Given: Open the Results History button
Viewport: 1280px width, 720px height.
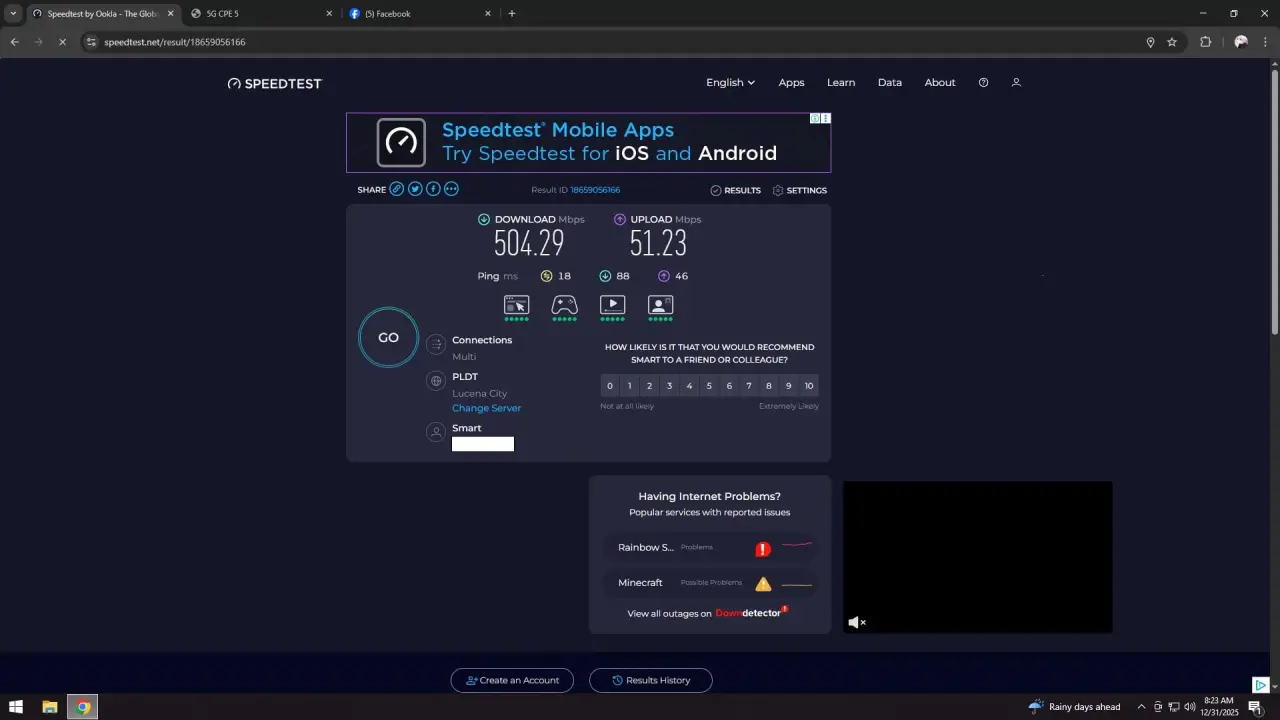Looking at the screenshot, I should pyautogui.click(x=651, y=680).
